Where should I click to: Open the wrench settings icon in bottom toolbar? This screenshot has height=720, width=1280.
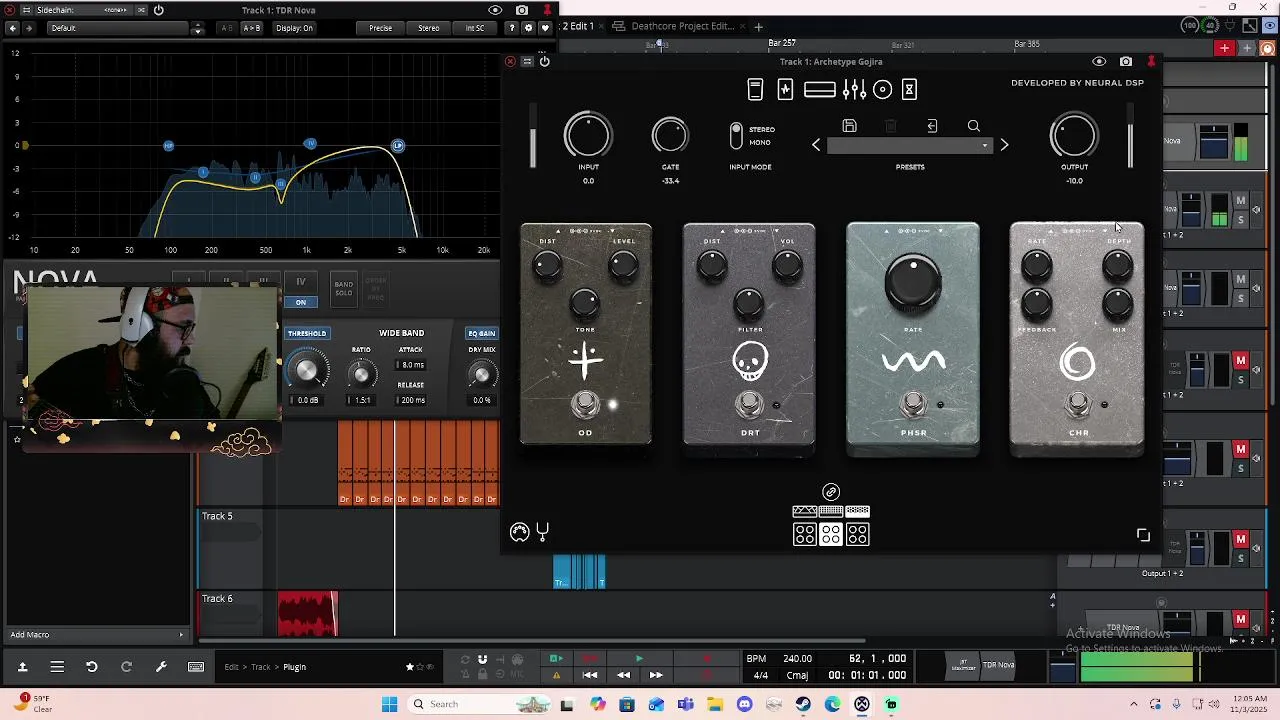(161, 667)
